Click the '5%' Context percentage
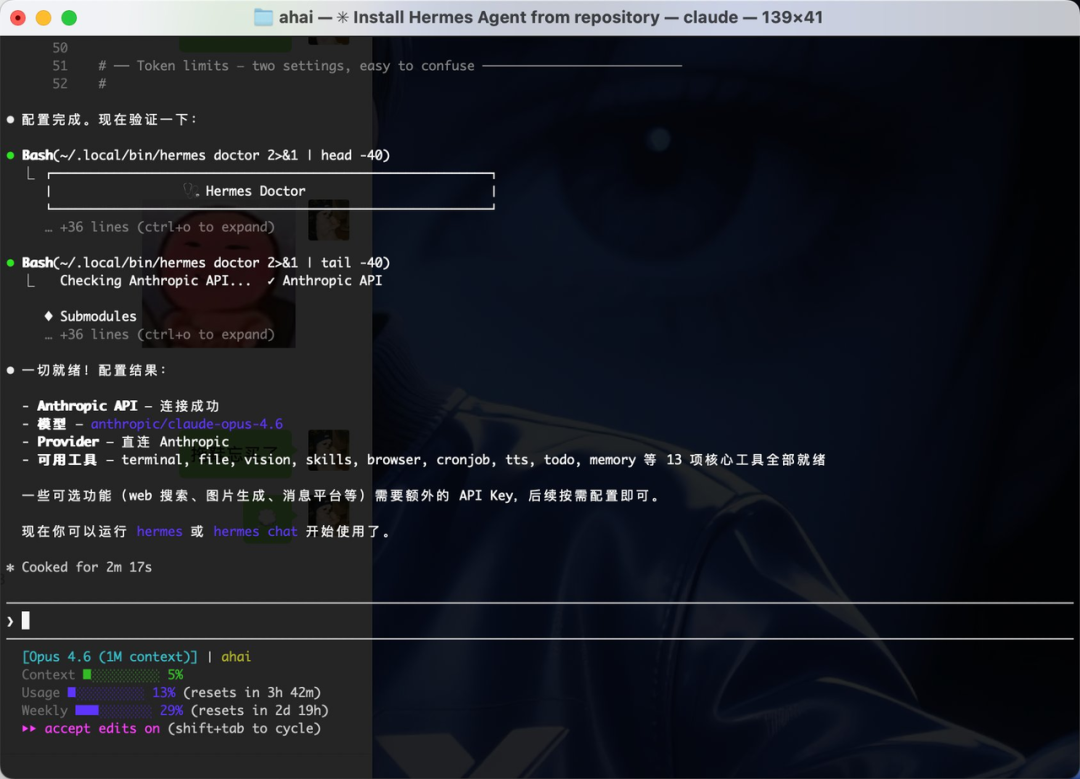 point(175,675)
